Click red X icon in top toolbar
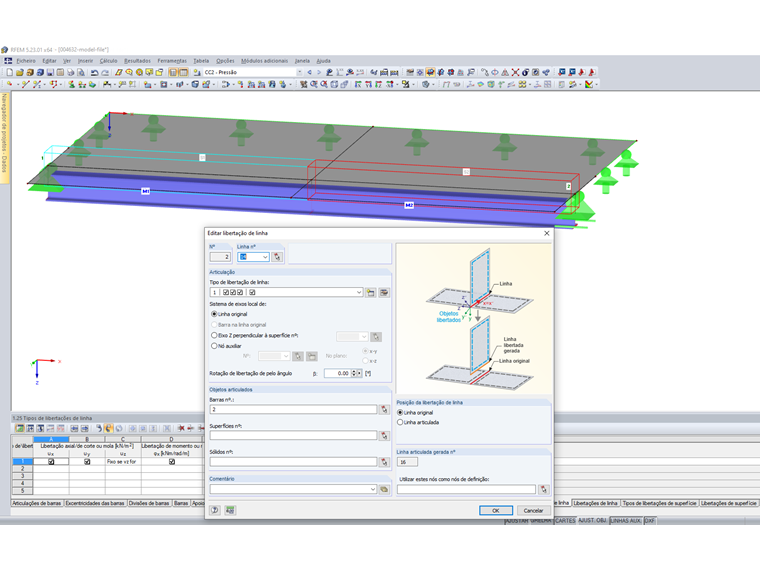The height and width of the screenshot is (570, 760). click(515, 72)
